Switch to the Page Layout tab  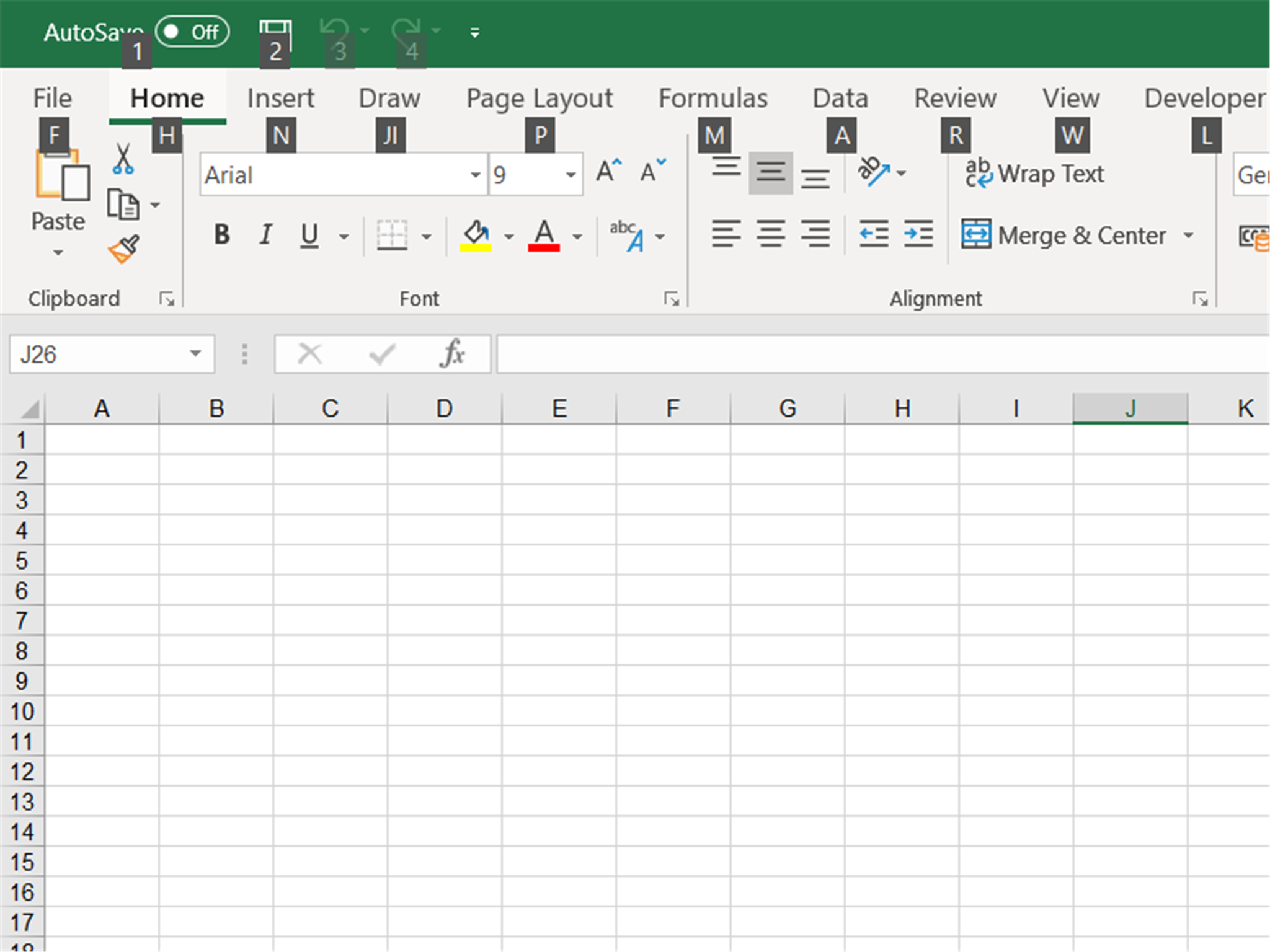[x=540, y=99]
